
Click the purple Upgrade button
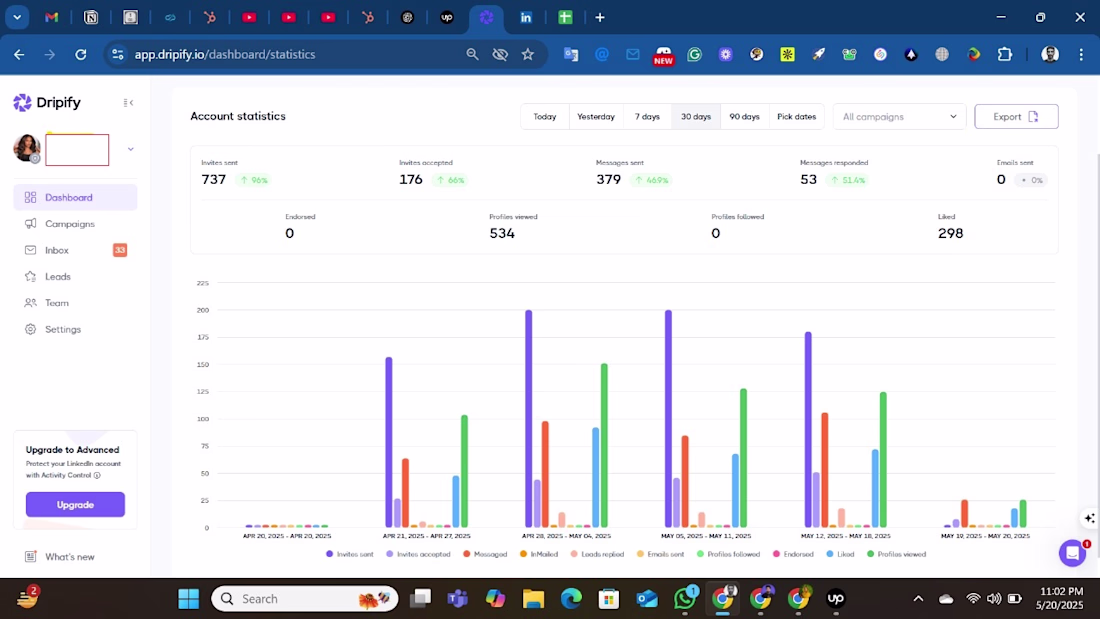75,505
